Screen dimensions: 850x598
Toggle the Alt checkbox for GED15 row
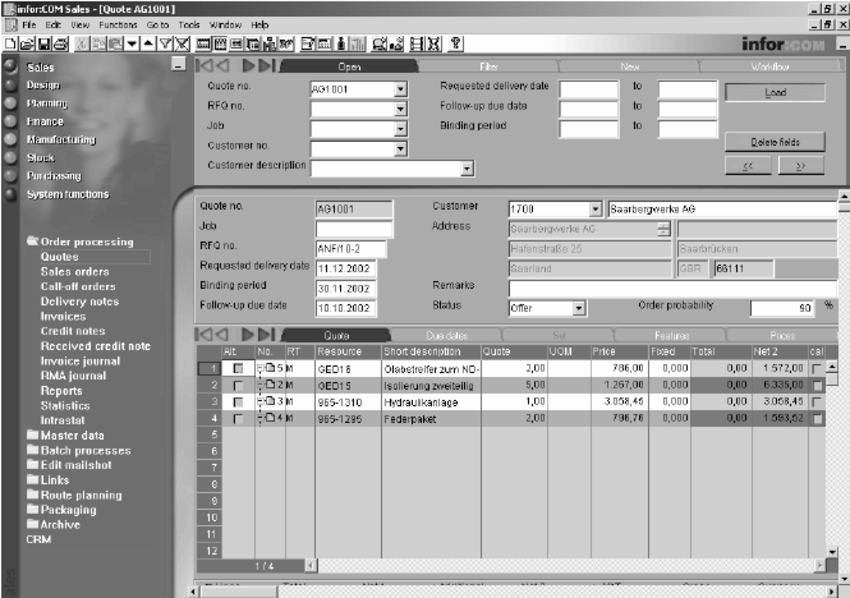(x=238, y=384)
